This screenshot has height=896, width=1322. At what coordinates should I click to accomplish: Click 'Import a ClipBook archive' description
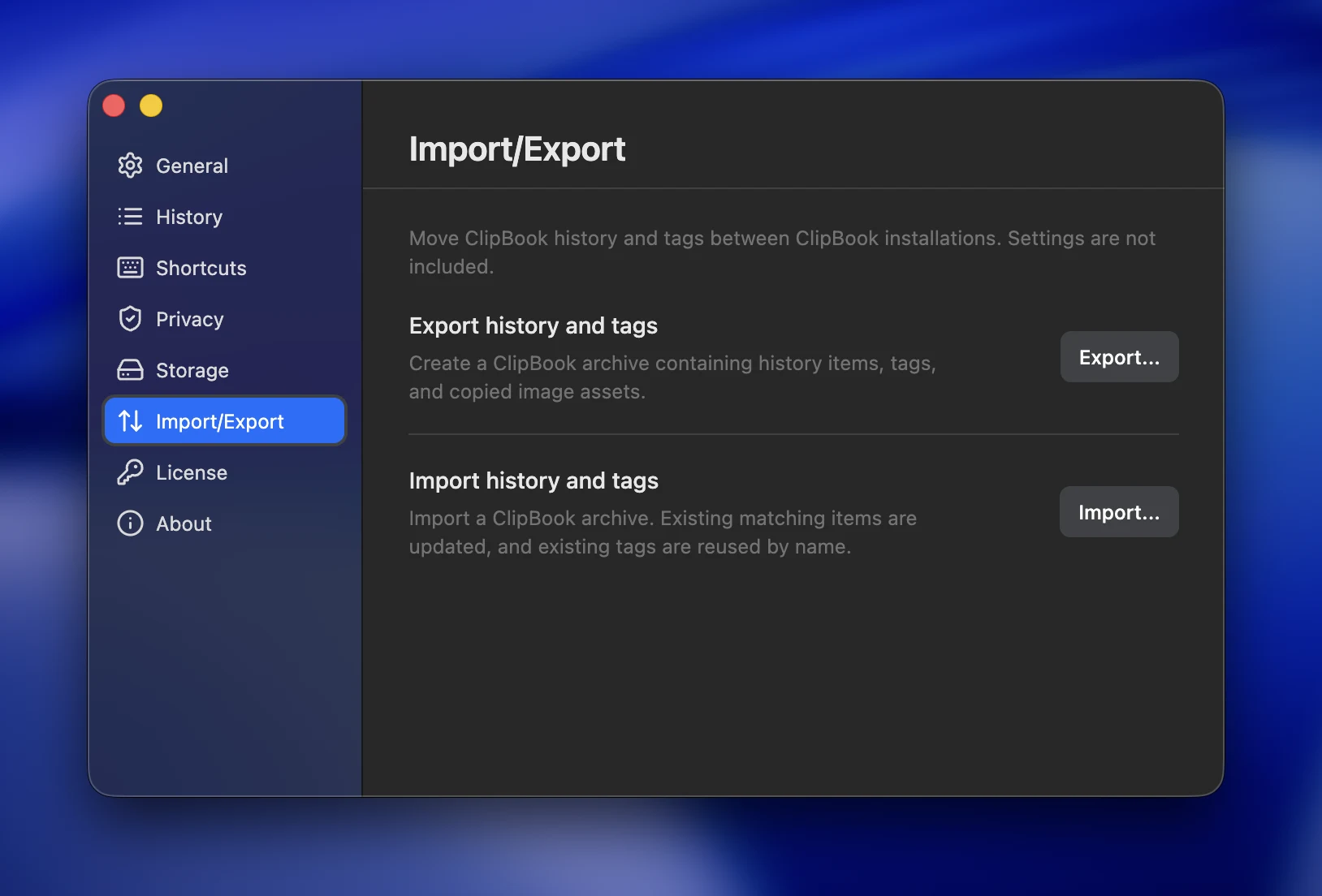coord(663,532)
